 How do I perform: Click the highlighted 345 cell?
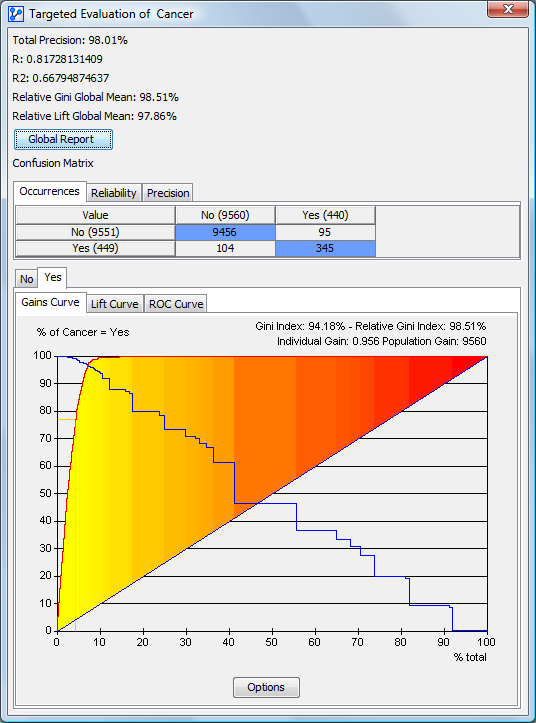tap(325, 248)
